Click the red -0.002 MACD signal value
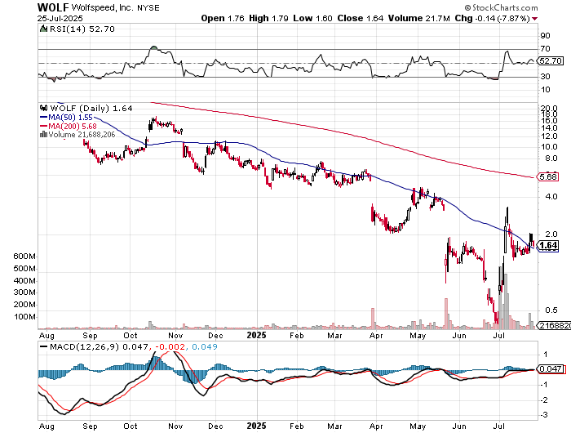Image resolution: width=571 pixels, height=433 pixels. 170,347
